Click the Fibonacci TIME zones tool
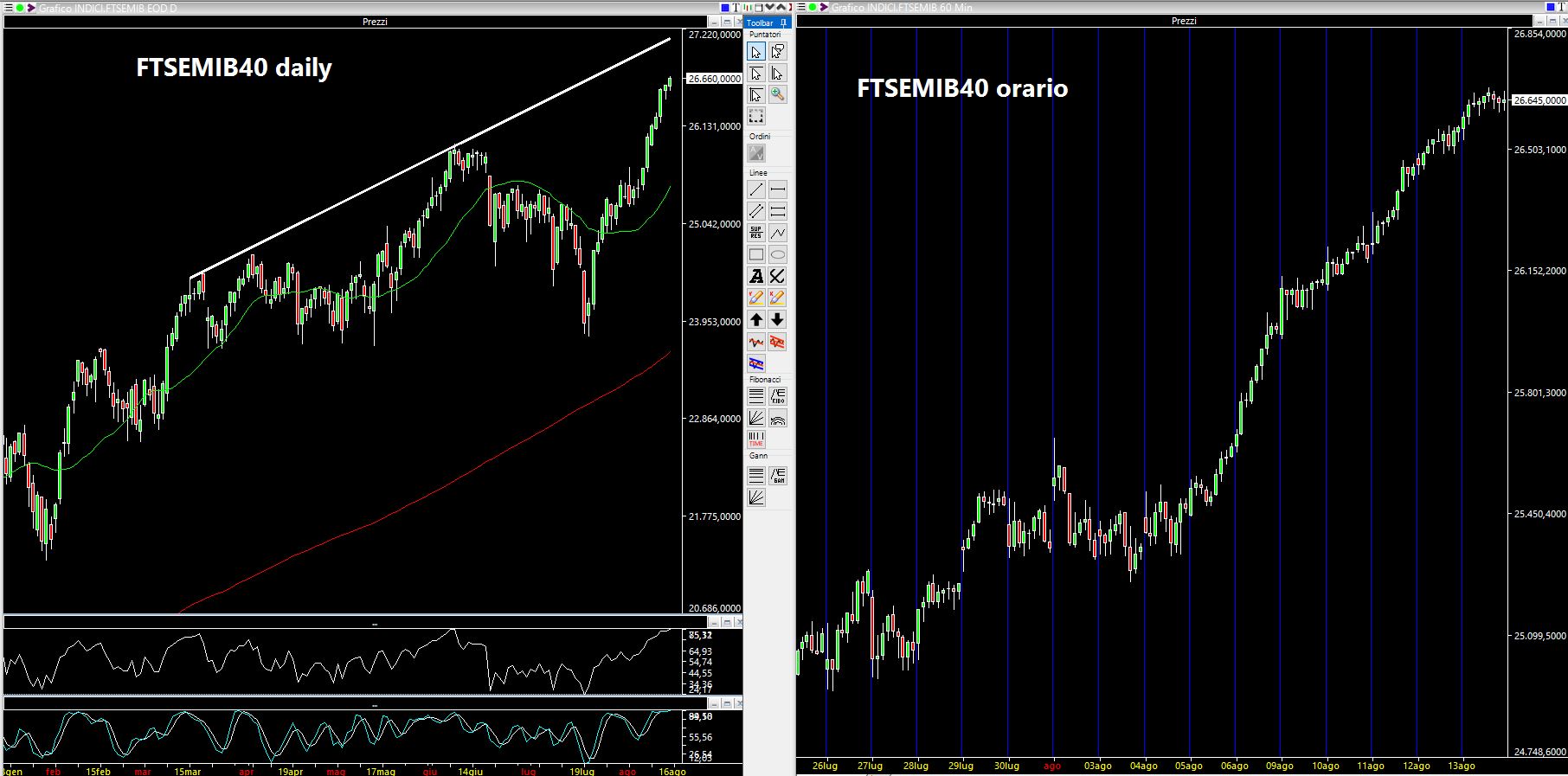1568x776 pixels. (756, 440)
